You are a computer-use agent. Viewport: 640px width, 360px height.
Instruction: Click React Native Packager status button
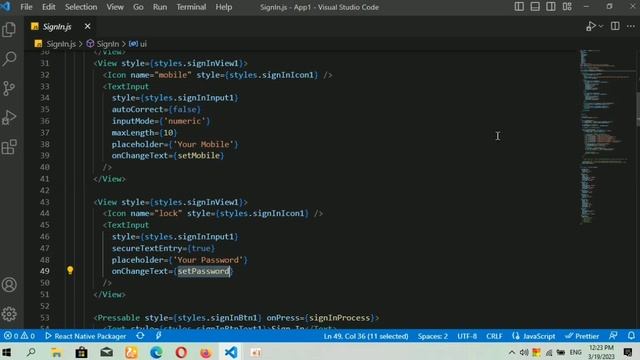[x=85, y=336]
